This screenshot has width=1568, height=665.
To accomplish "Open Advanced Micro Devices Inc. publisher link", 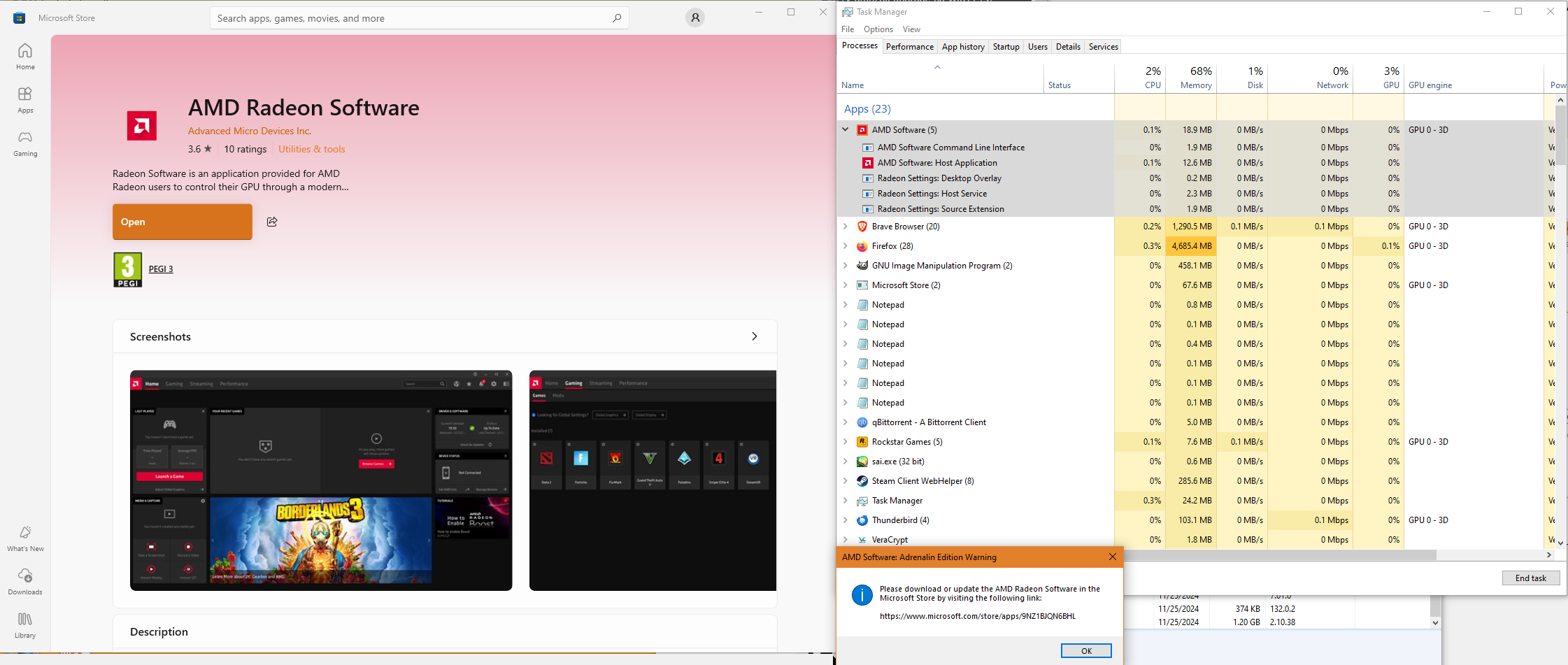I will coord(250,131).
